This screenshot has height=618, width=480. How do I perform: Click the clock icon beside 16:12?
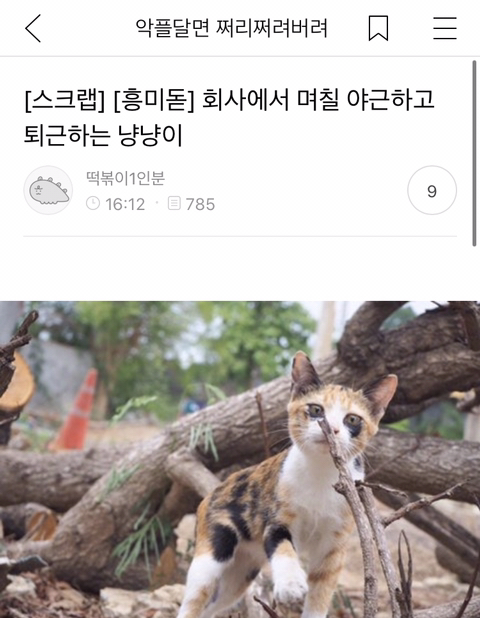[x=93, y=204]
